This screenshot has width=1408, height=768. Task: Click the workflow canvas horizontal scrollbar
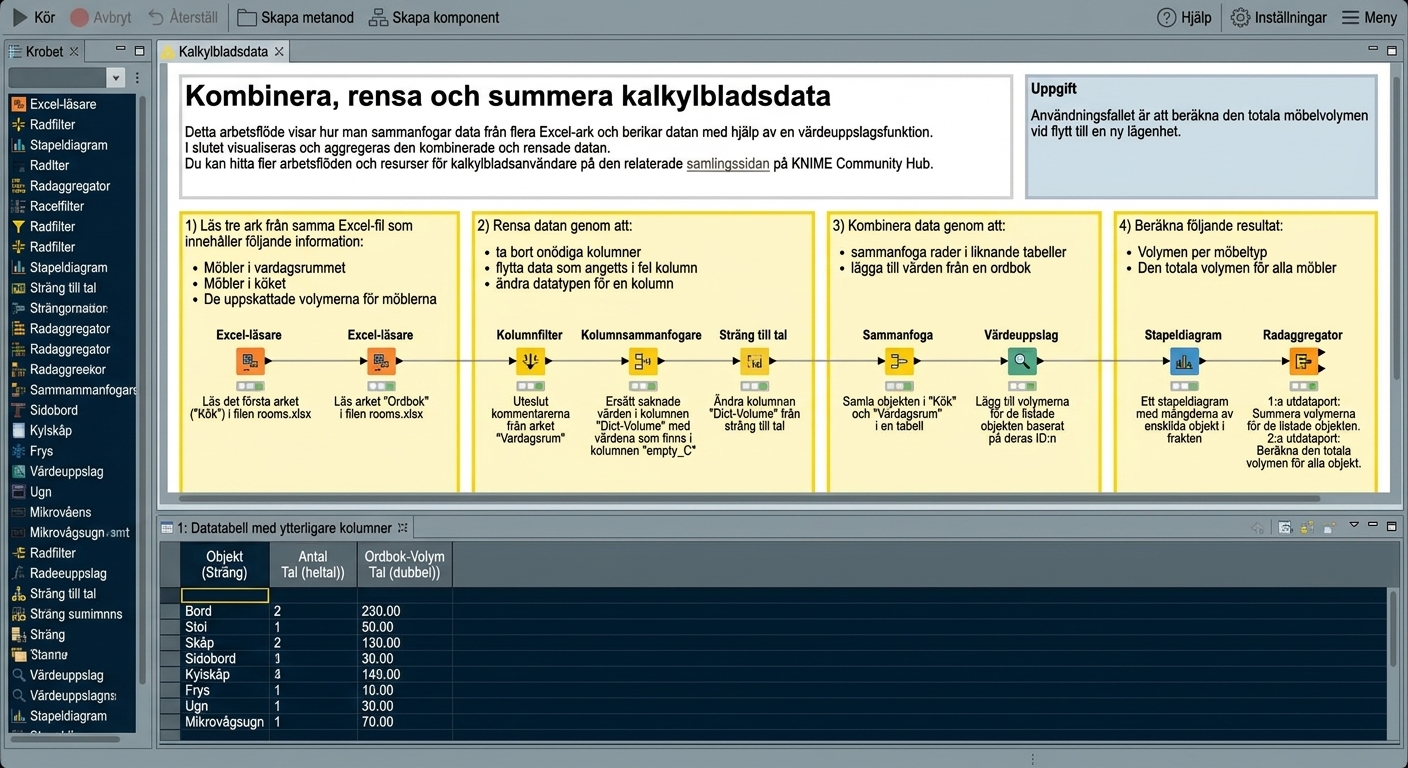click(x=750, y=498)
